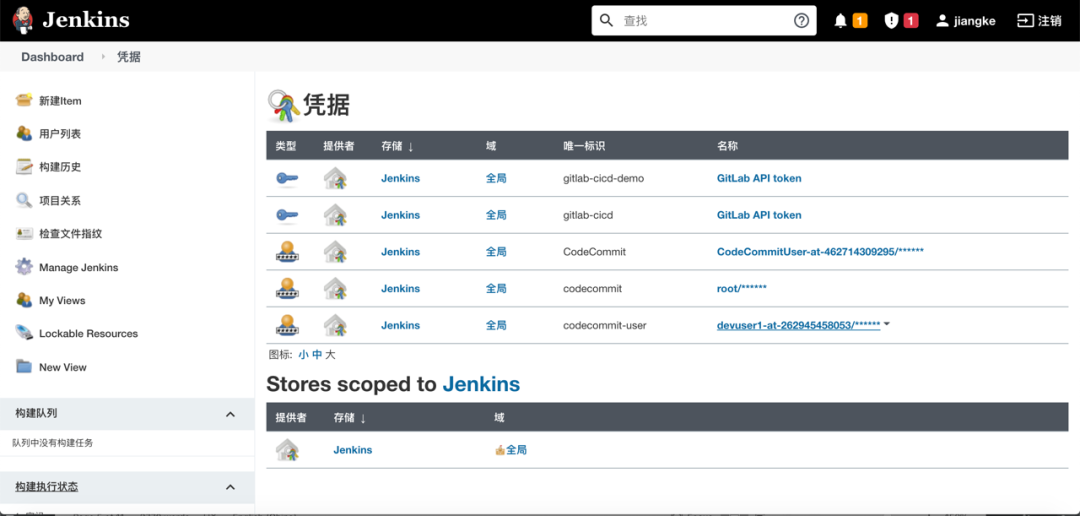Click the 查找 search input field
Image resolution: width=1080 pixels, height=516 pixels.
coord(704,21)
